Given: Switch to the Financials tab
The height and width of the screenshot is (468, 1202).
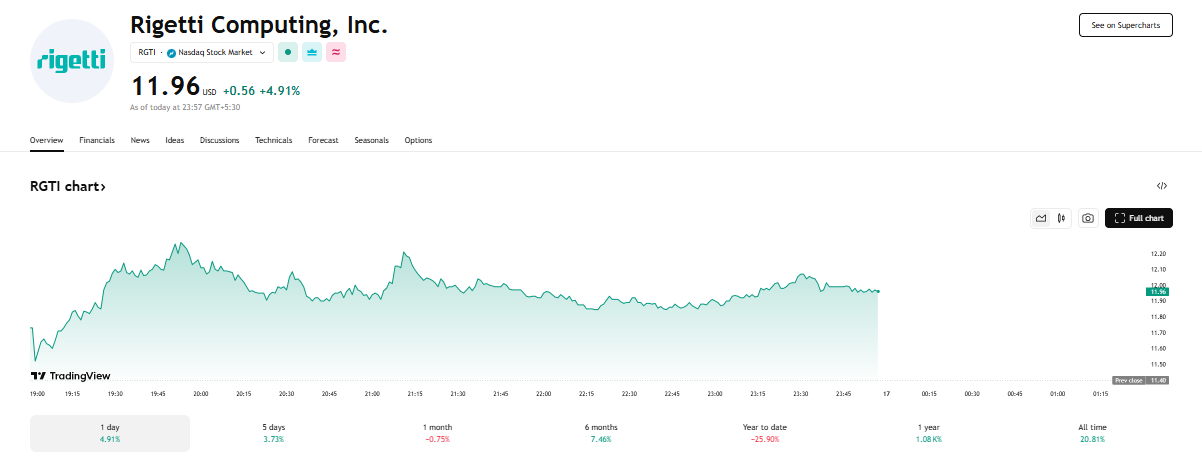Looking at the screenshot, I should [97, 140].
